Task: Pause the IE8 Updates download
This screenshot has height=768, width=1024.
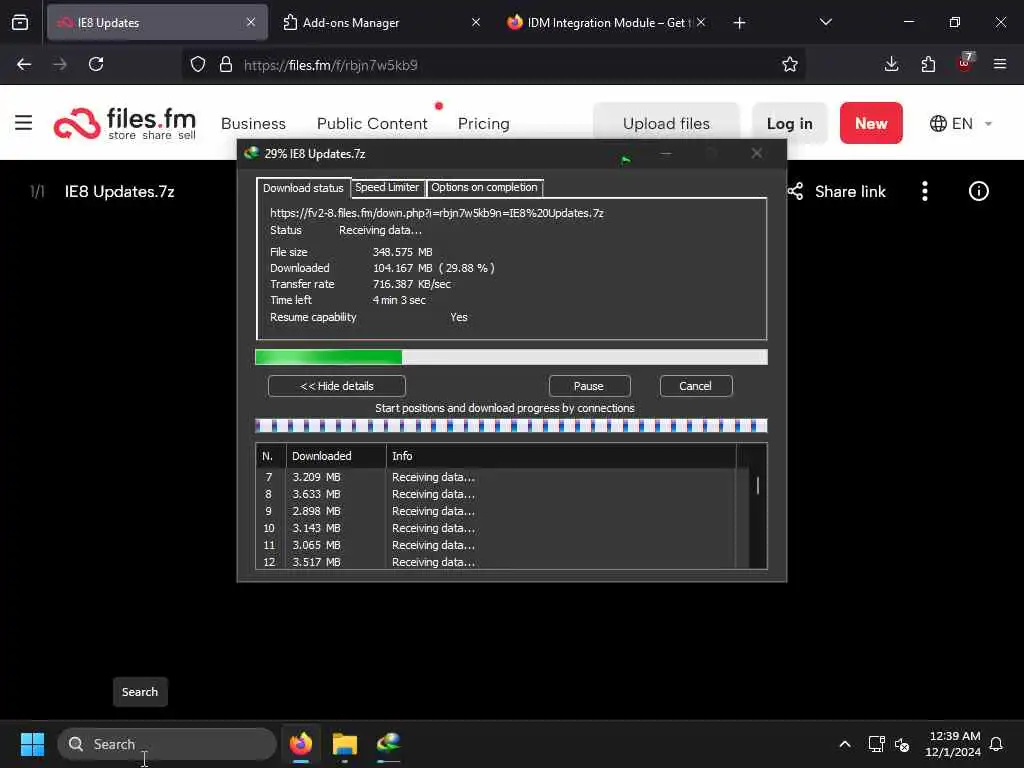Action: (589, 386)
